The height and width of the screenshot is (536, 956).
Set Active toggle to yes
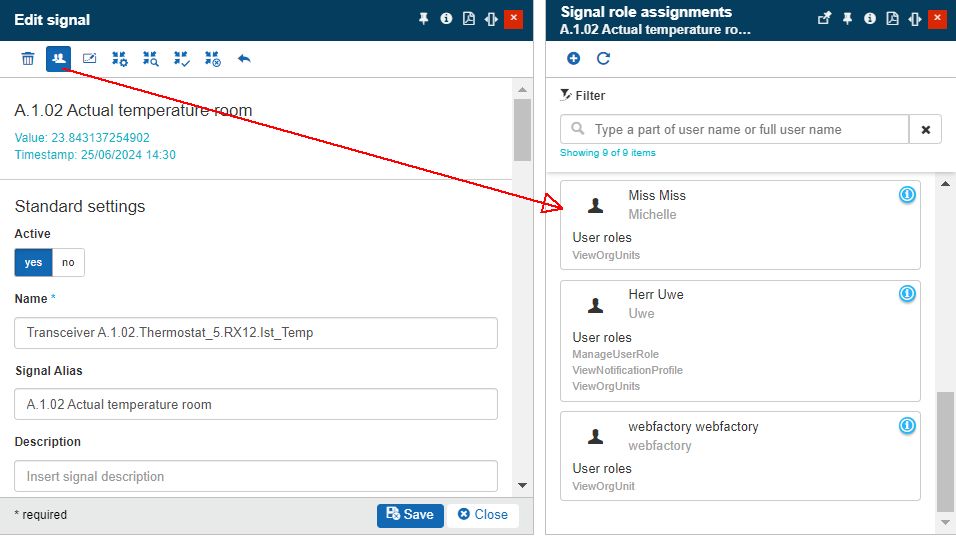(x=34, y=262)
